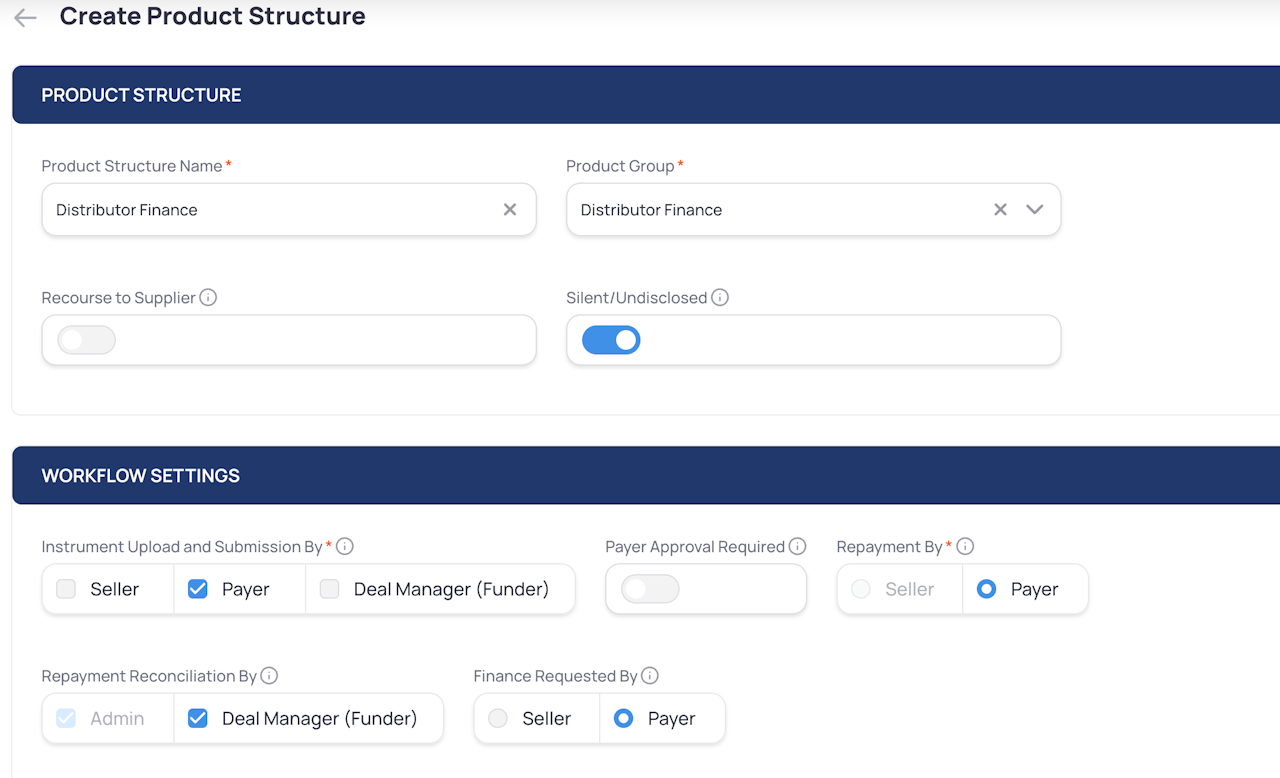
Task: Click info icon beside Instrument Upload and Submission By
Action: pyautogui.click(x=345, y=547)
